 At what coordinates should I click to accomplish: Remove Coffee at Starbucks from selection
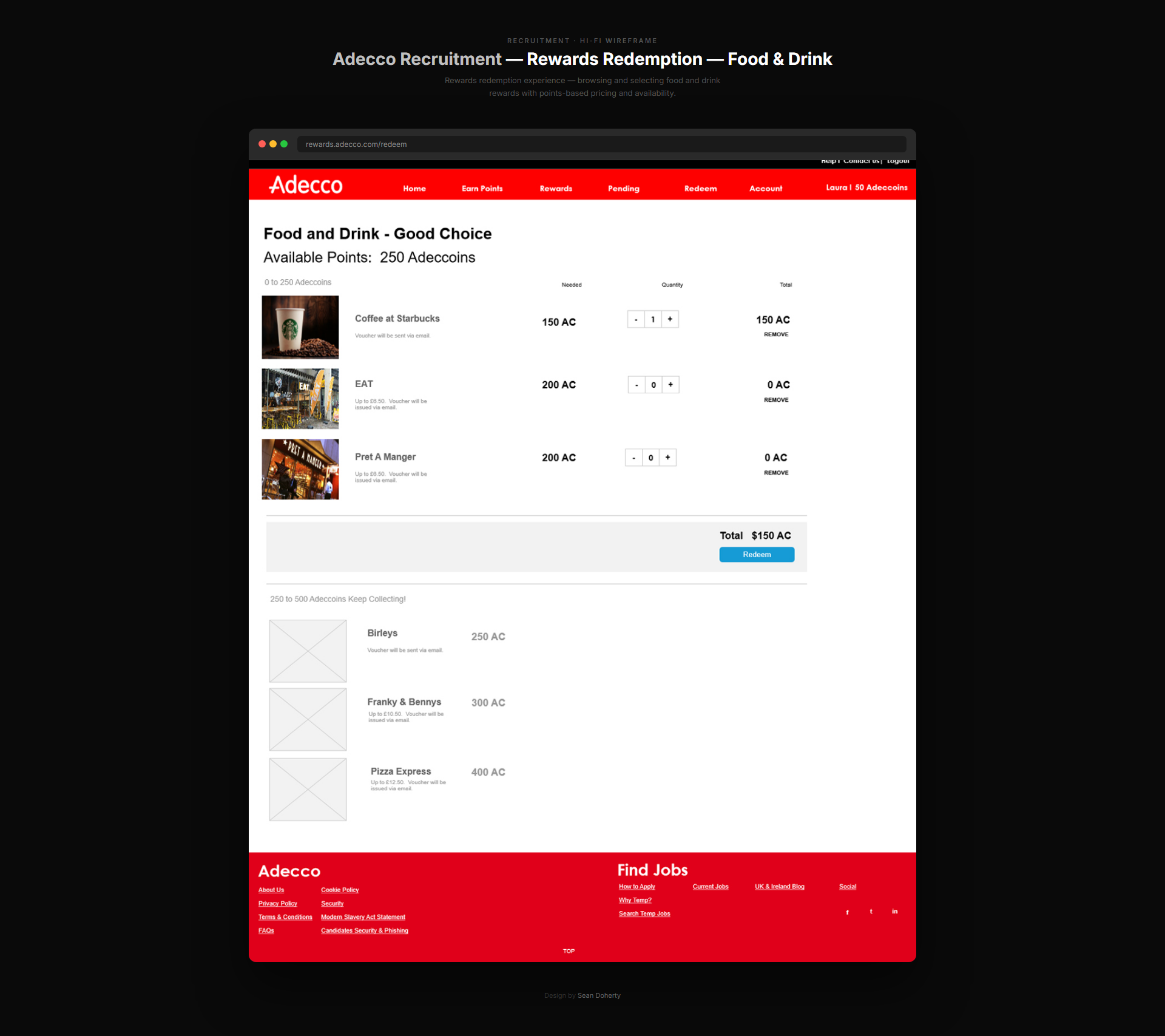tap(776, 334)
